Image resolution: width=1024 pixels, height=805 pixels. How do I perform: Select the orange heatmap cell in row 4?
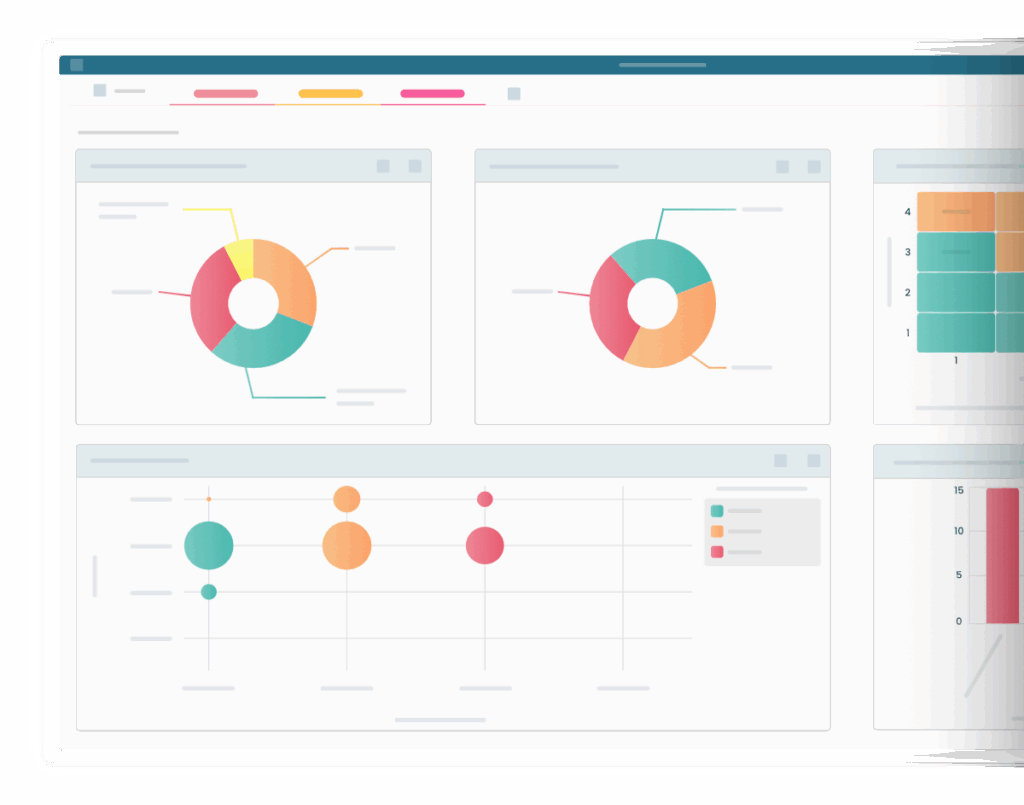[x=956, y=212]
